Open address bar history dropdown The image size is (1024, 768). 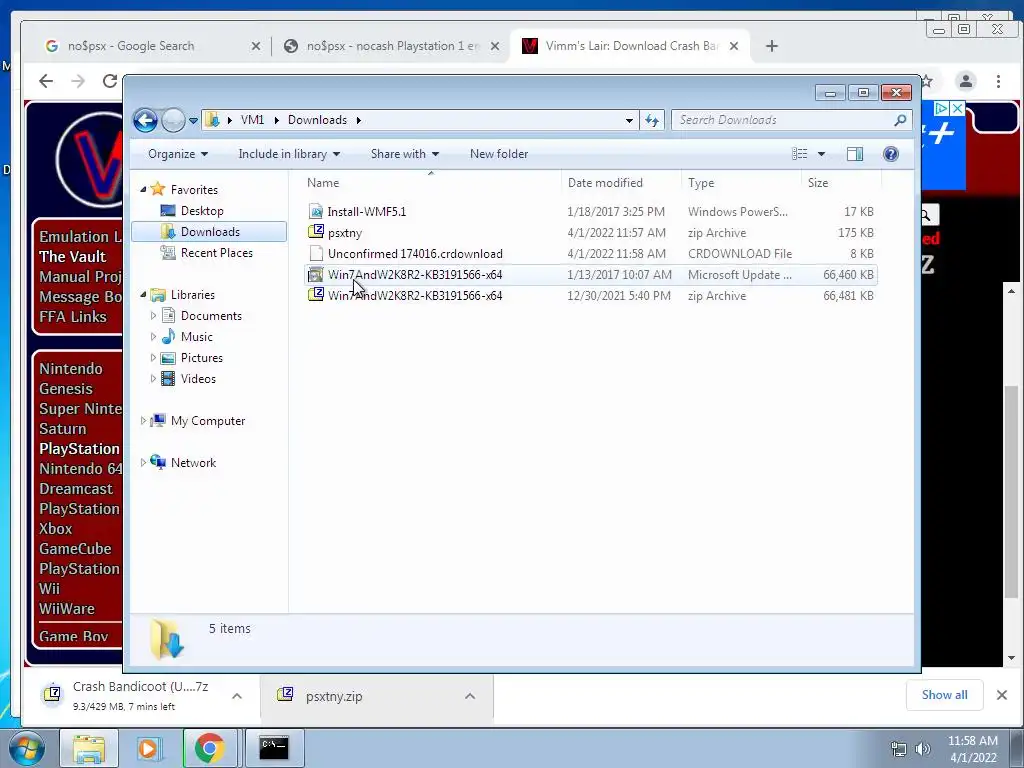coord(629,121)
